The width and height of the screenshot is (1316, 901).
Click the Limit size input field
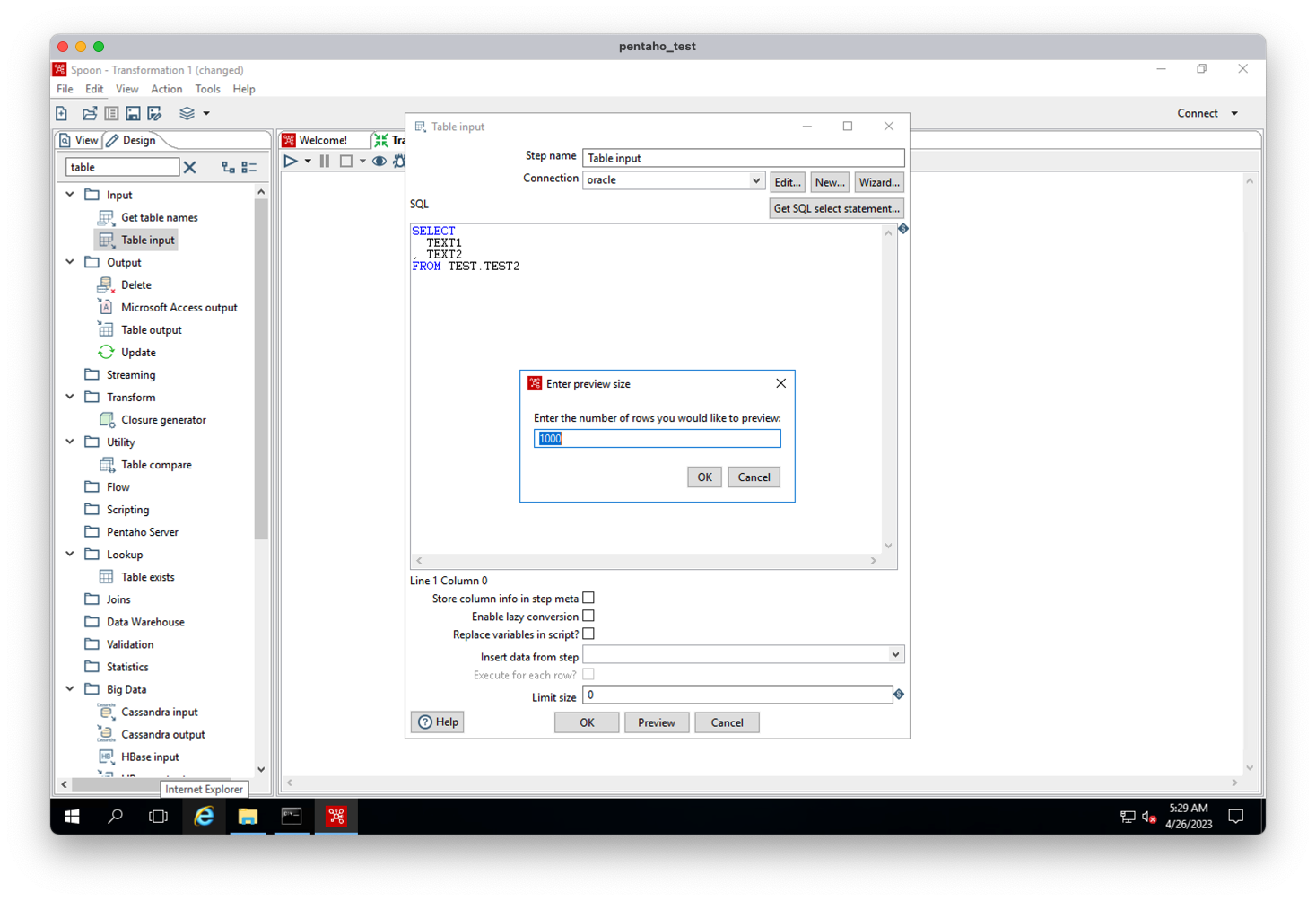(737, 695)
